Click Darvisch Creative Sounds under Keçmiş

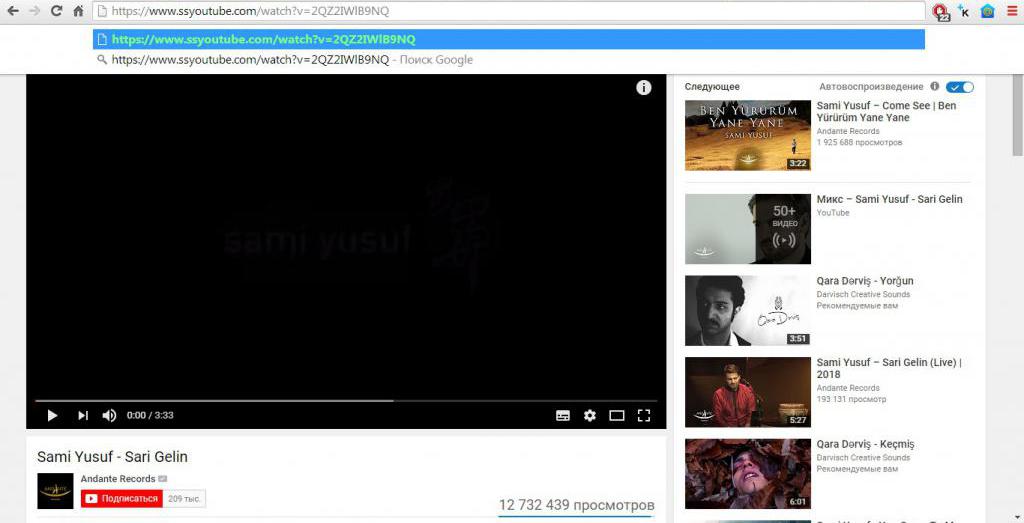(x=863, y=458)
